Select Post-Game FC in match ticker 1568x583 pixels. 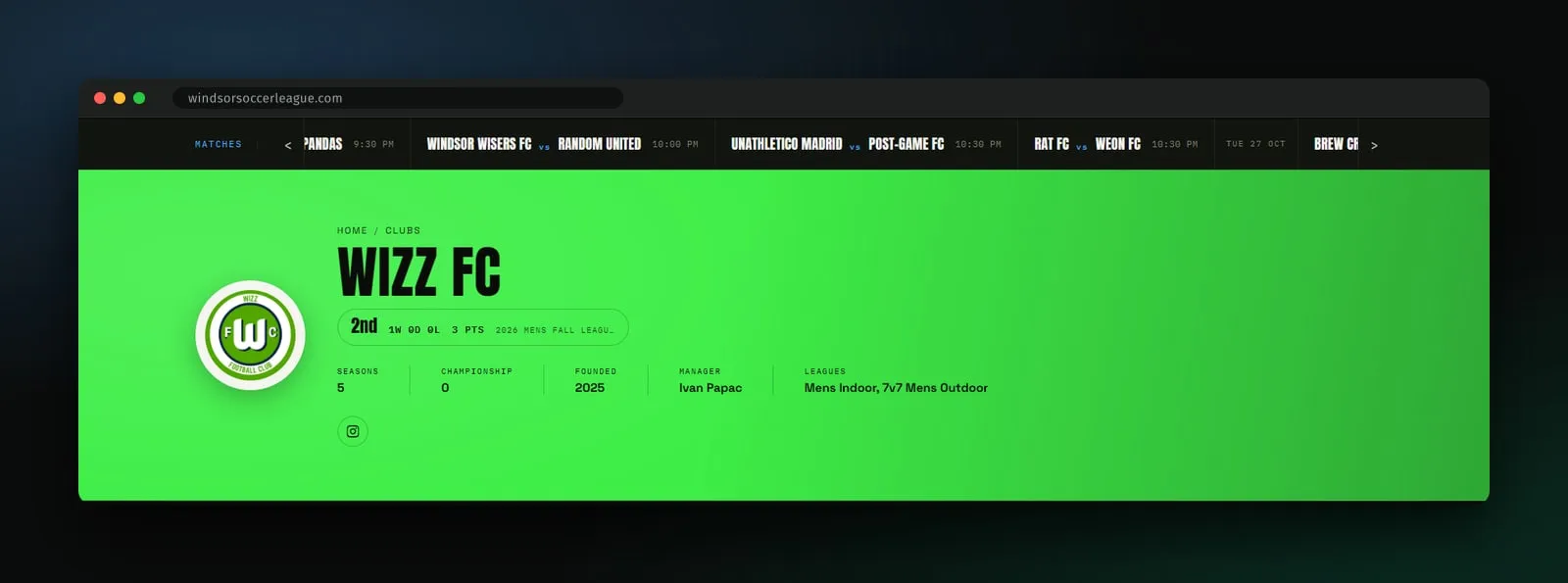906,144
